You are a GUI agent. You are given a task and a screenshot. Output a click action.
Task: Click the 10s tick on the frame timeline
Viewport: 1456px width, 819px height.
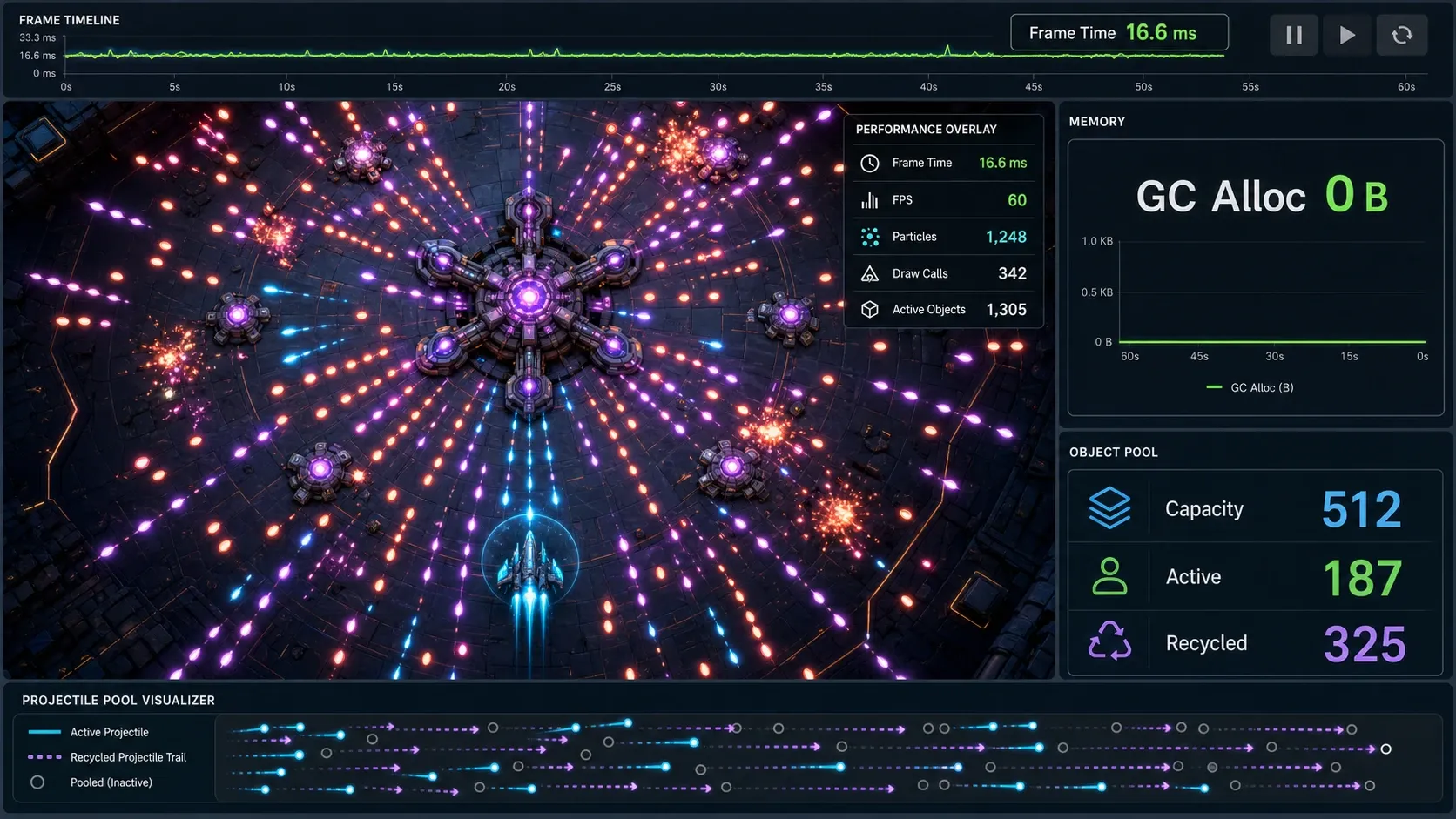click(286, 87)
